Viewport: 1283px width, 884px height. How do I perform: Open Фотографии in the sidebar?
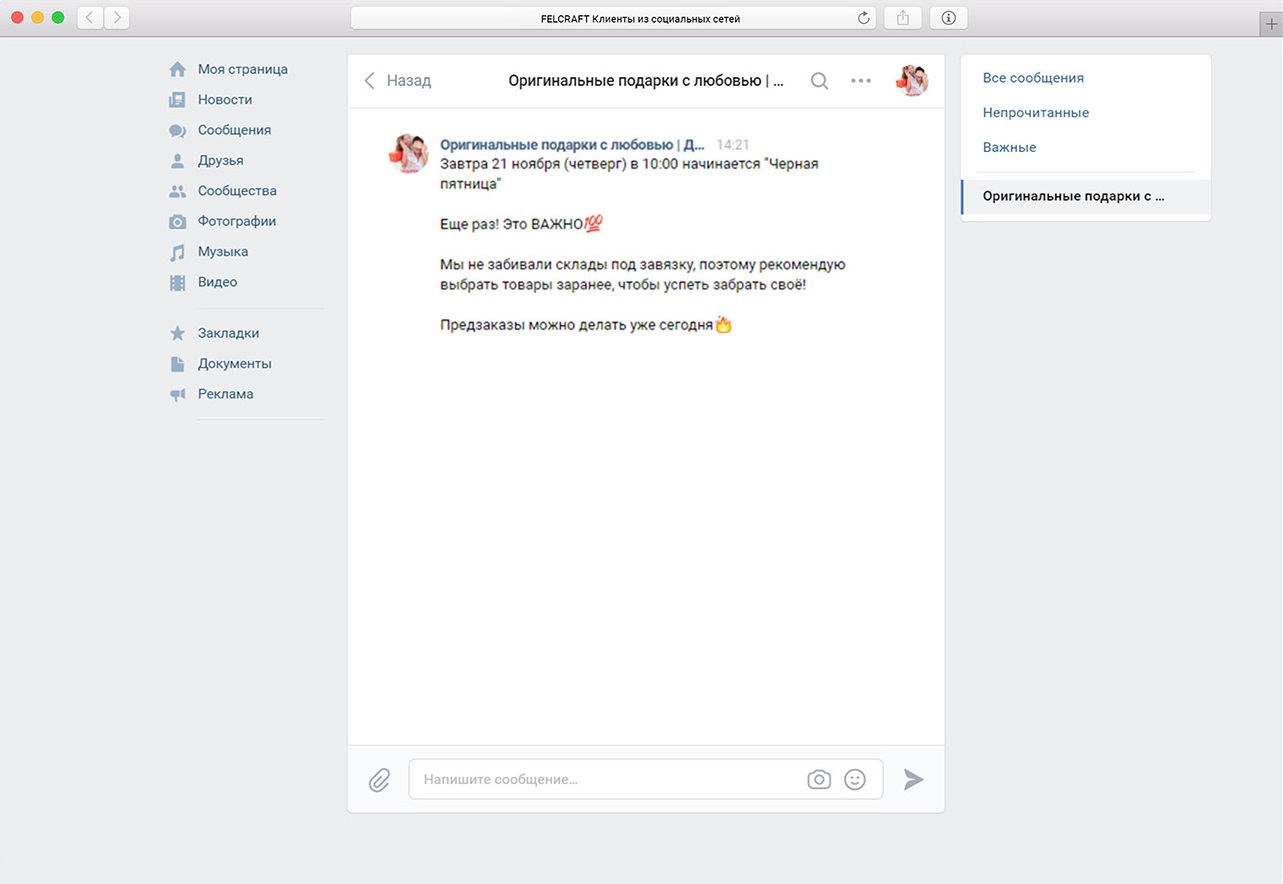pyautogui.click(x=237, y=222)
